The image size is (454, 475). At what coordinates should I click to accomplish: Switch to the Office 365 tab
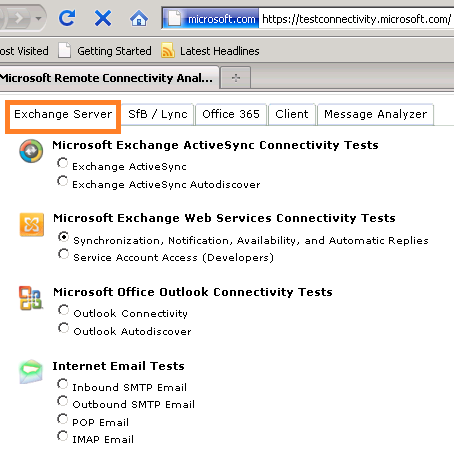click(231, 114)
